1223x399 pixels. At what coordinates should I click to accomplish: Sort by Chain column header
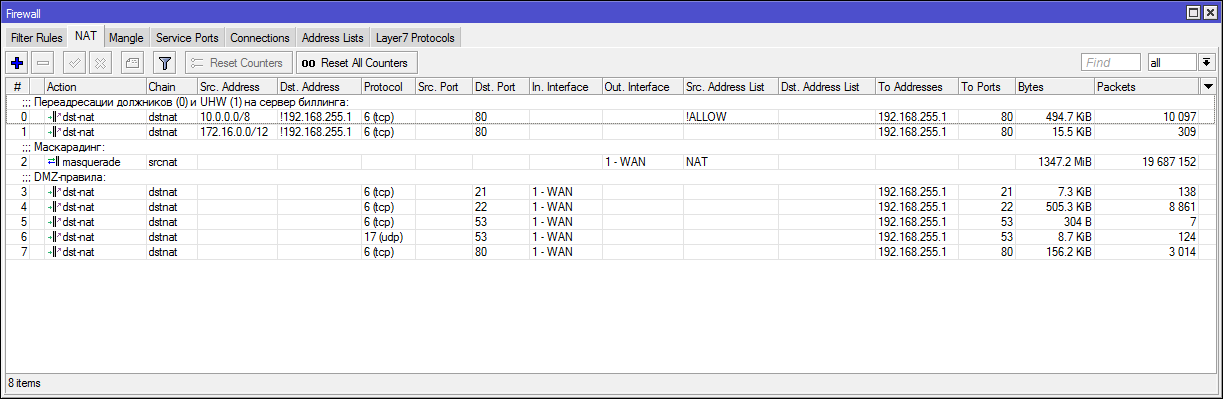click(171, 87)
